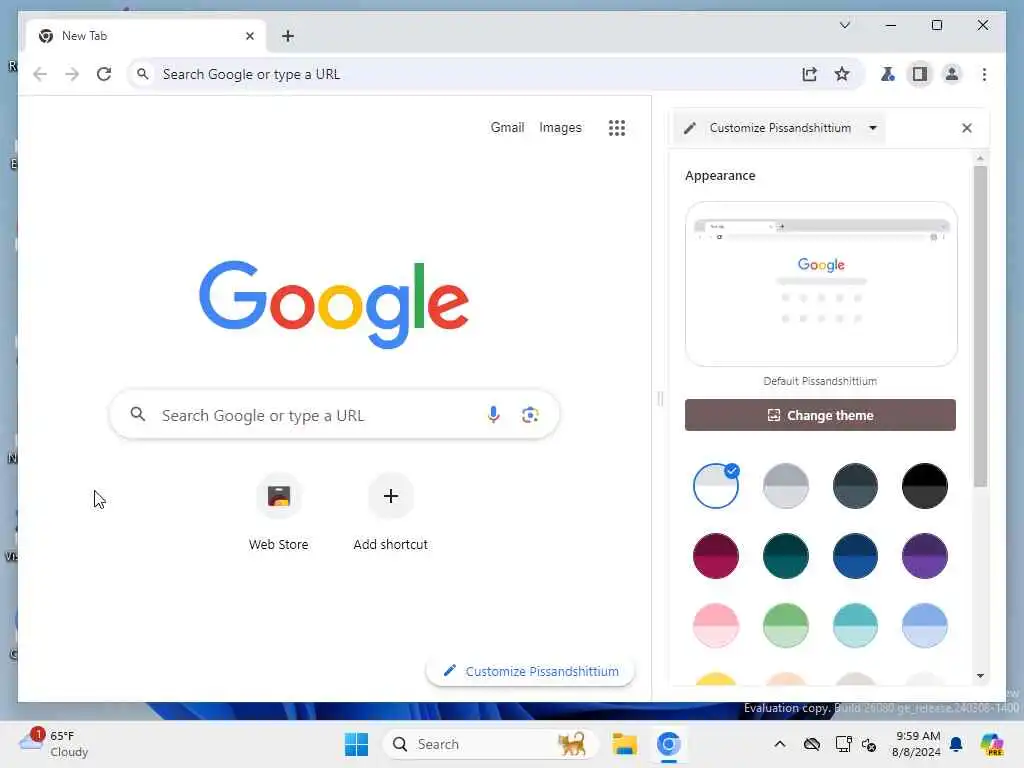Screen dimensions: 1024x768
Task: Search by image with the lens icon
Action: pyautogui.click(x=530, y=415)
